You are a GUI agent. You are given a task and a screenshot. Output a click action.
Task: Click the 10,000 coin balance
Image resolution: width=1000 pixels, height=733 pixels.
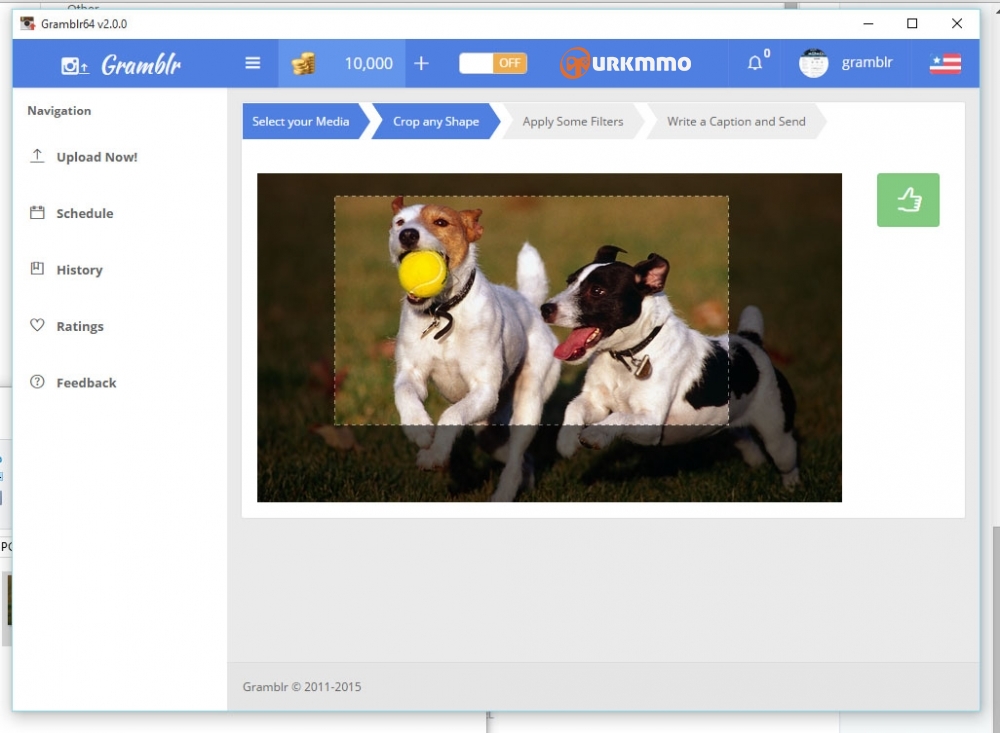point(369,63)
